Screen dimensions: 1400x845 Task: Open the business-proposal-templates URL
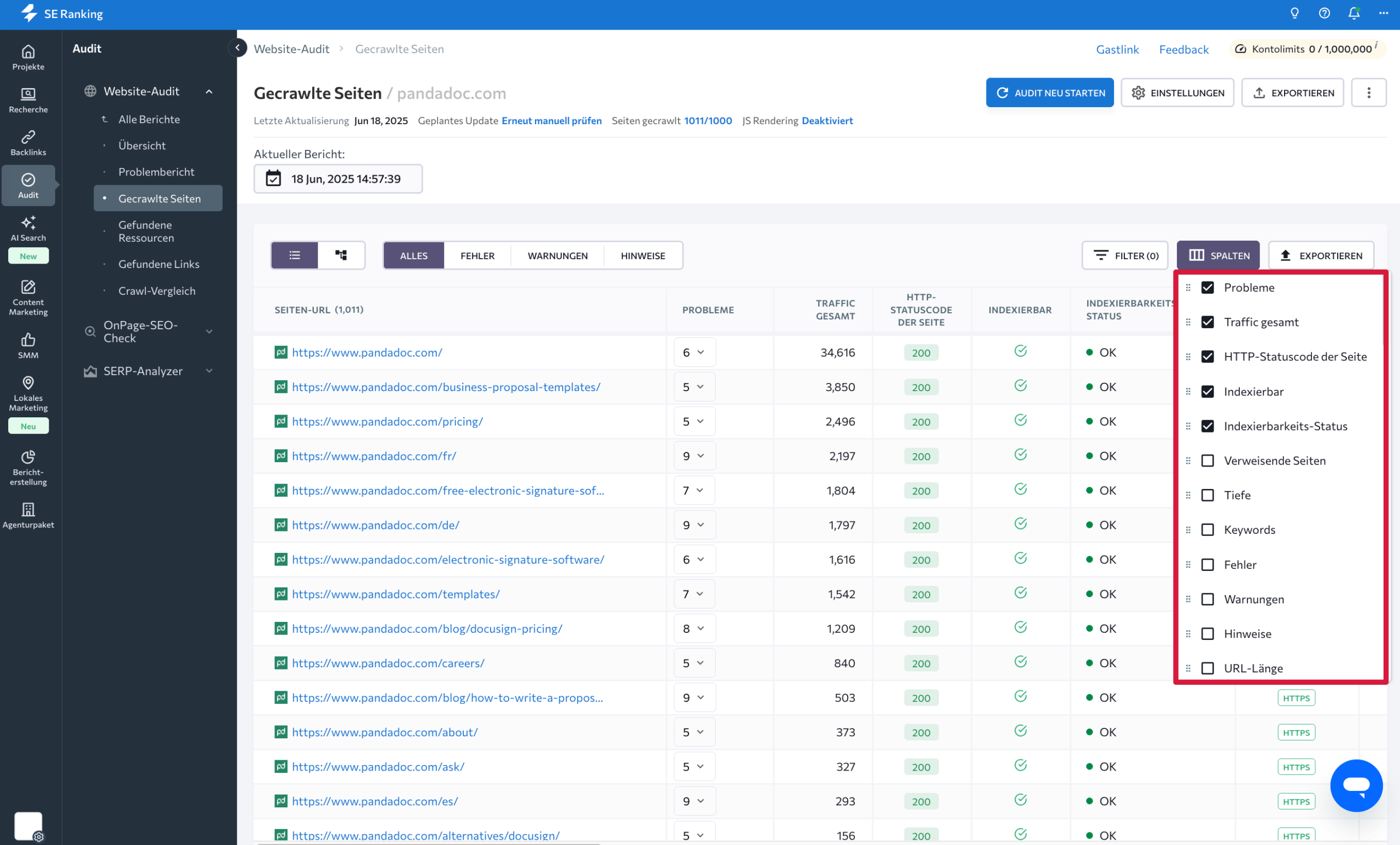coord(446,387)
